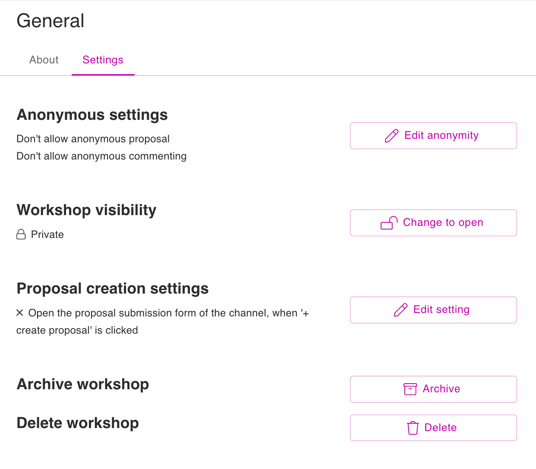Click the pencil icon beside Edit setting
The image size is (536, 469).
click(400, 310)
